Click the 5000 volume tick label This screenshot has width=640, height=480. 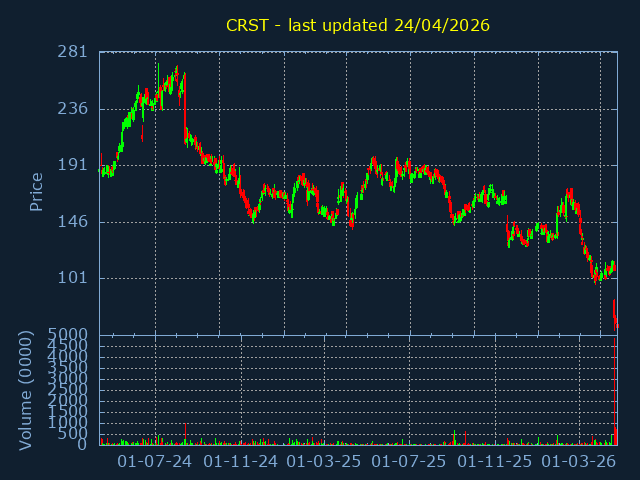70,334
